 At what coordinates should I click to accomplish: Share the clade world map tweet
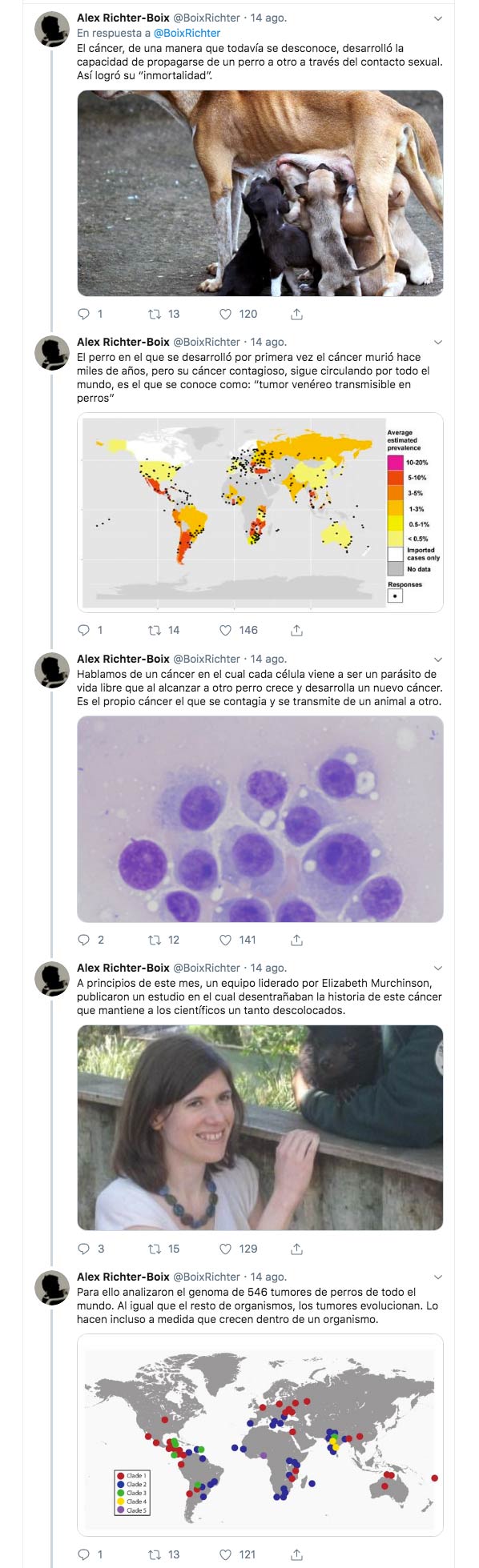[296, 1554]
